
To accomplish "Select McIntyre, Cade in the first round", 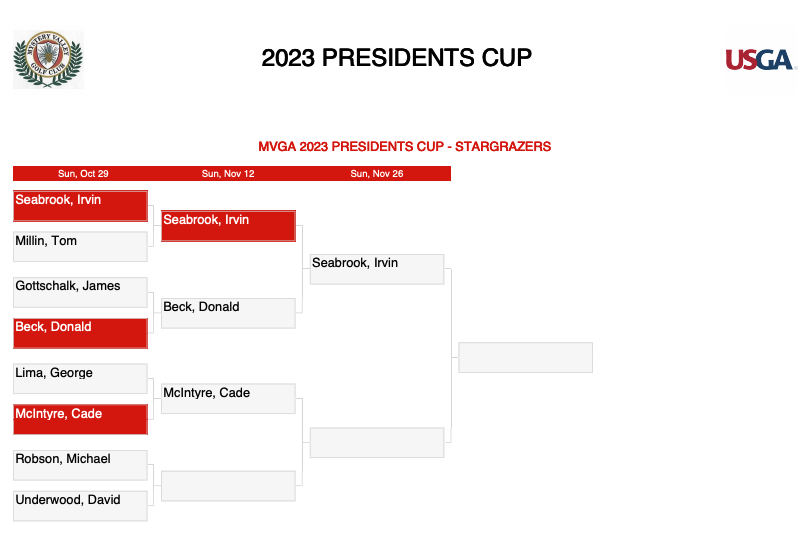I will pyautogui.click(x=81, y=420).
